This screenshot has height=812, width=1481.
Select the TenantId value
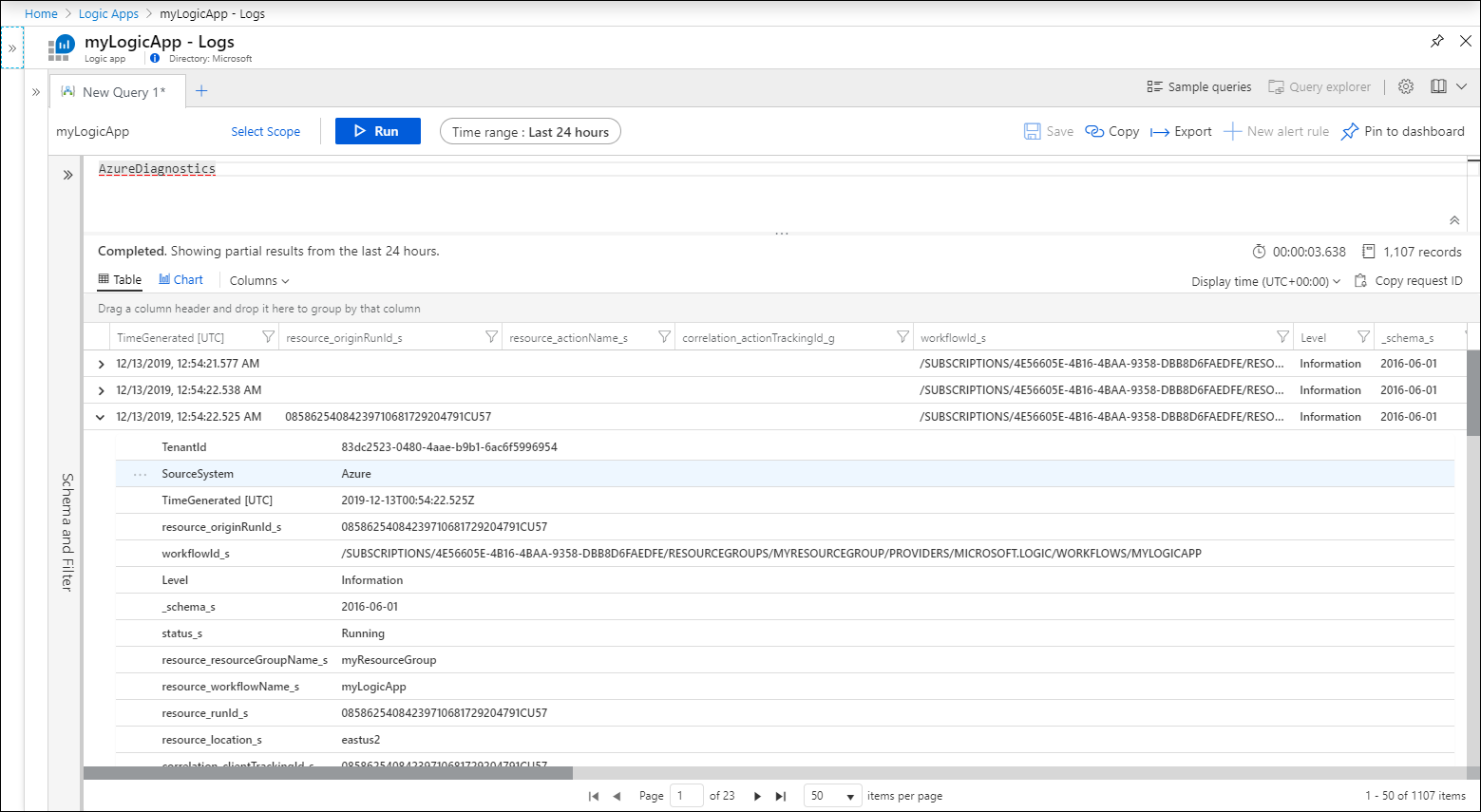(449, 447)
